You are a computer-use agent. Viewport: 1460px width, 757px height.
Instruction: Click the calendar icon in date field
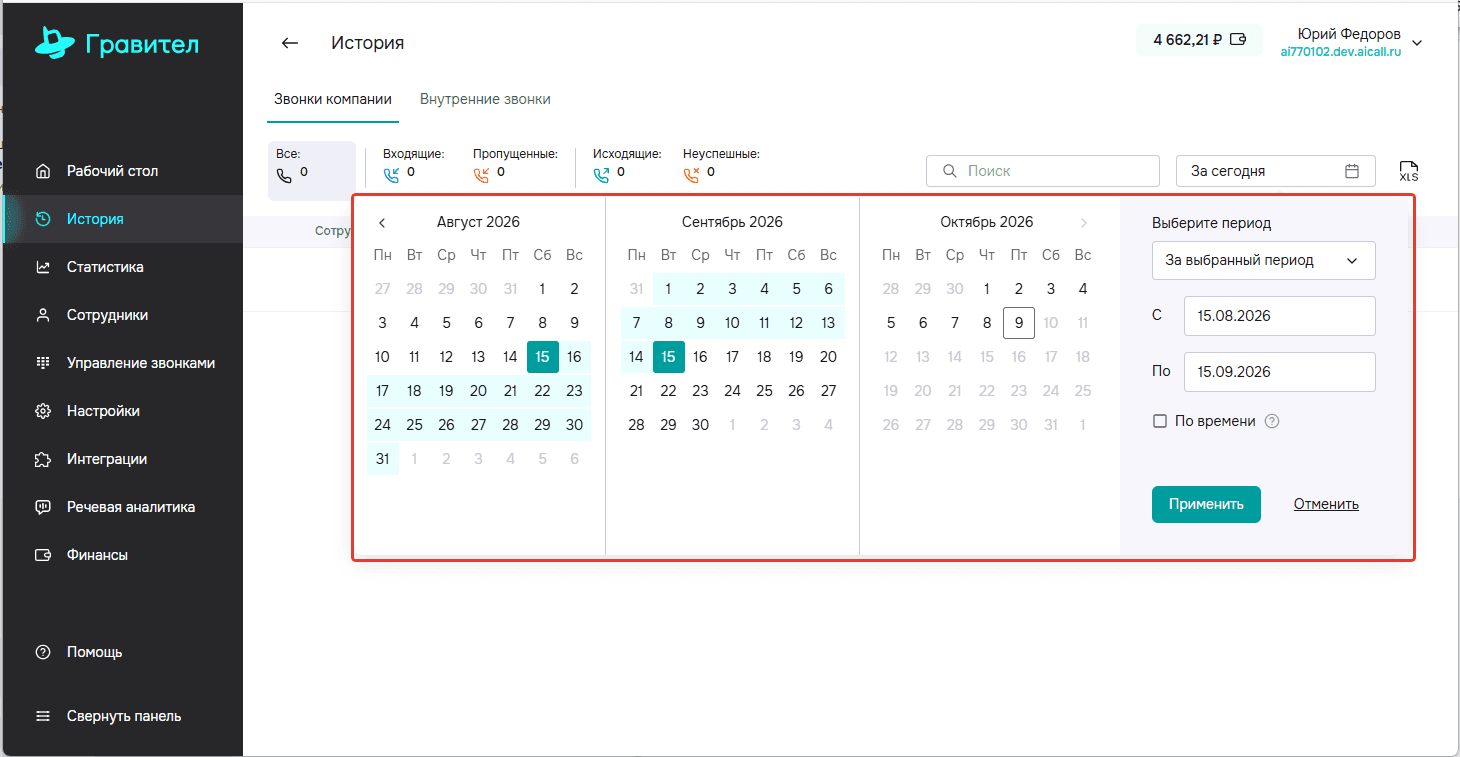tap(1352, 171)
